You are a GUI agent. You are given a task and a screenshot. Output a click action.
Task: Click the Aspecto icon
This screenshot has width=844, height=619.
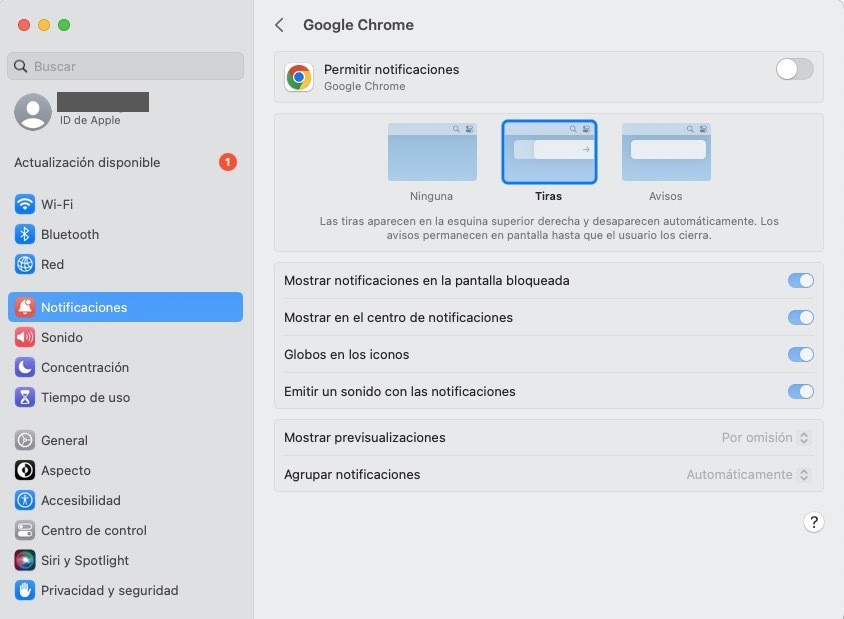25,470
